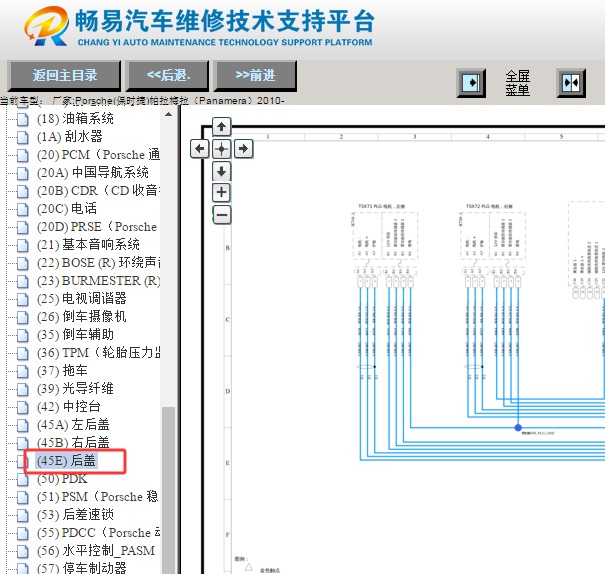605x574 pixels.
Task: Select (21) 基本音响系统
Action: tap(88, 245)
